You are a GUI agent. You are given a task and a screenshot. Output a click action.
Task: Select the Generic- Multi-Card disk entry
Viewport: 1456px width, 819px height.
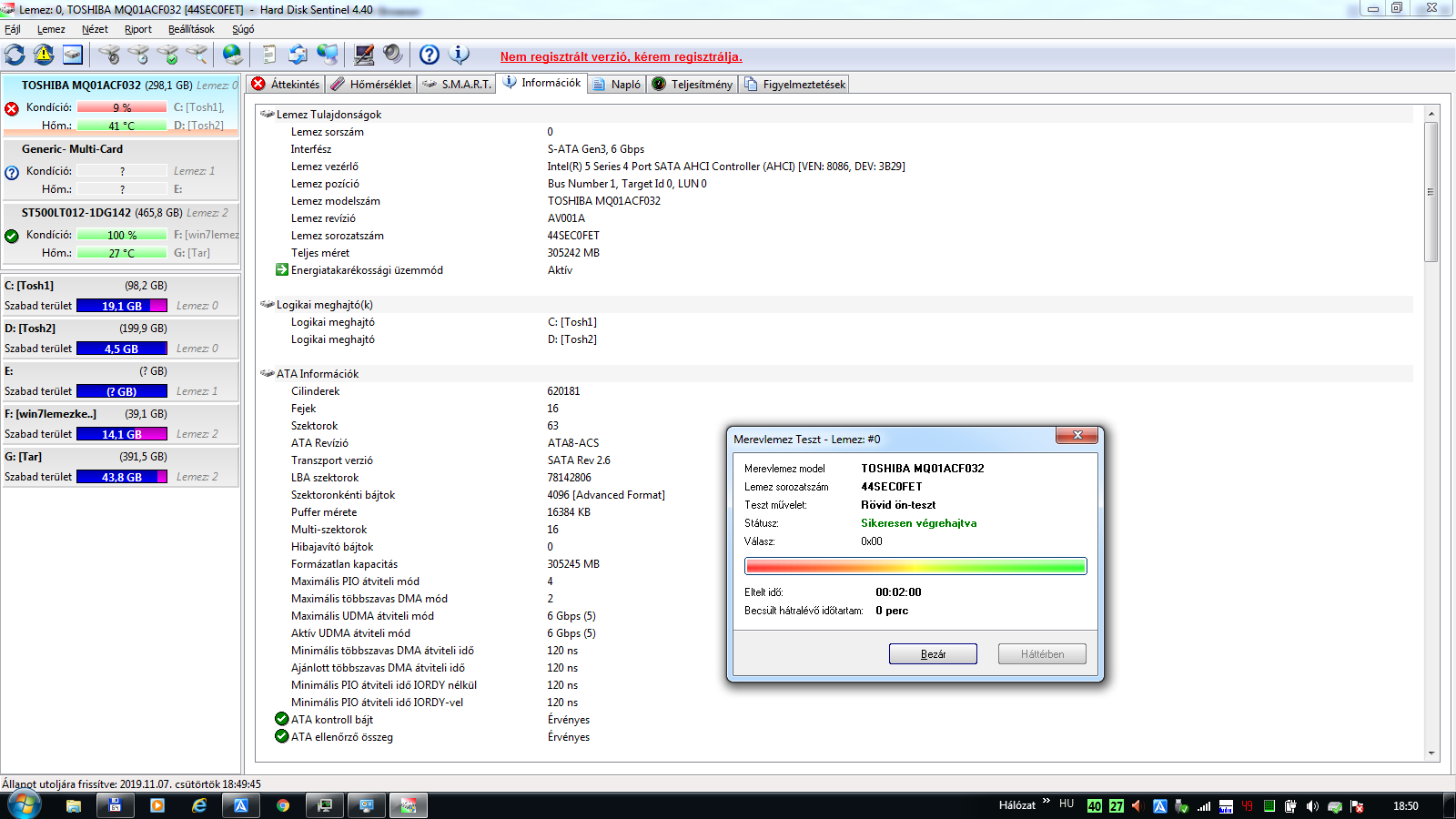point(121,168)
